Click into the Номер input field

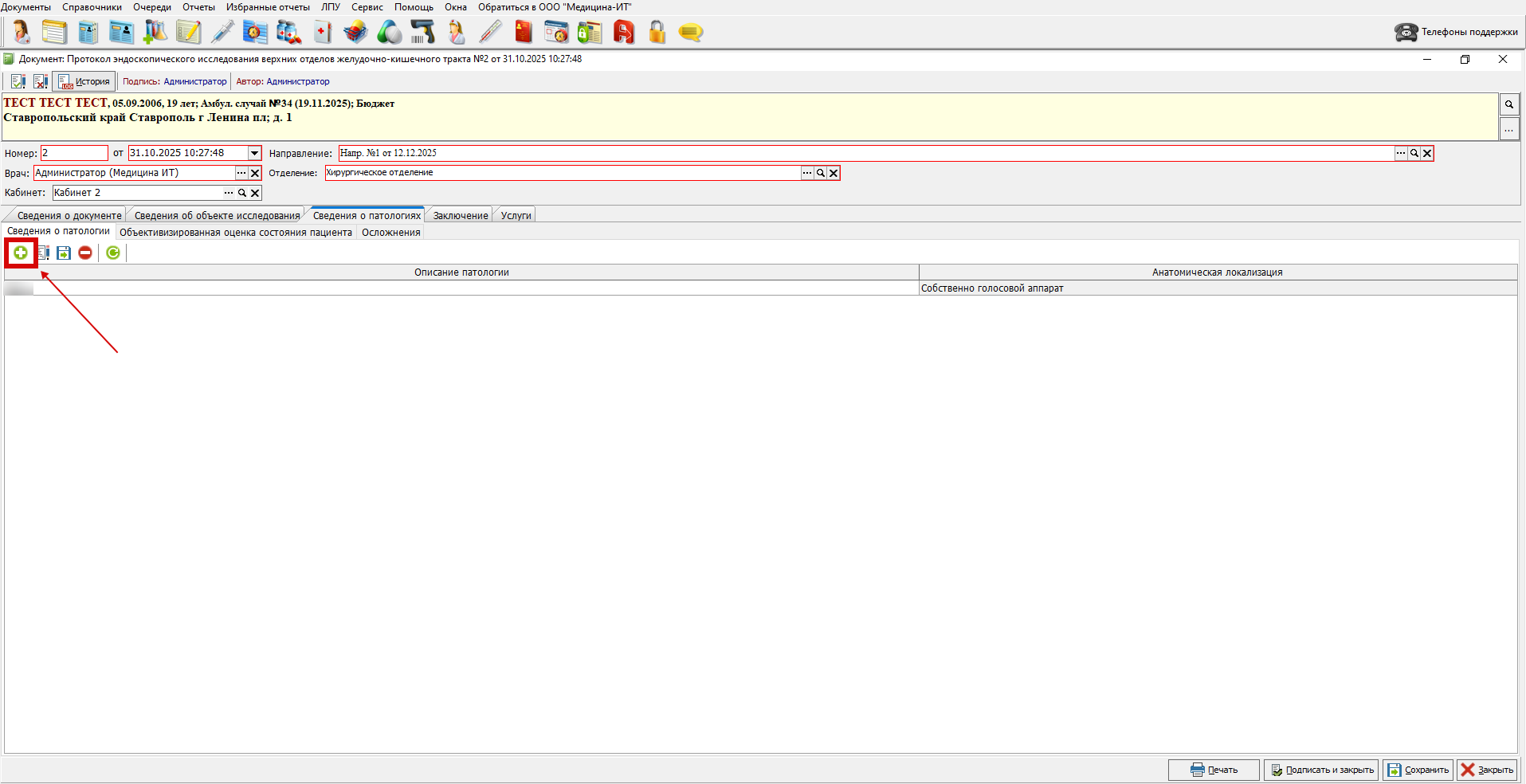tap(74, 153)
